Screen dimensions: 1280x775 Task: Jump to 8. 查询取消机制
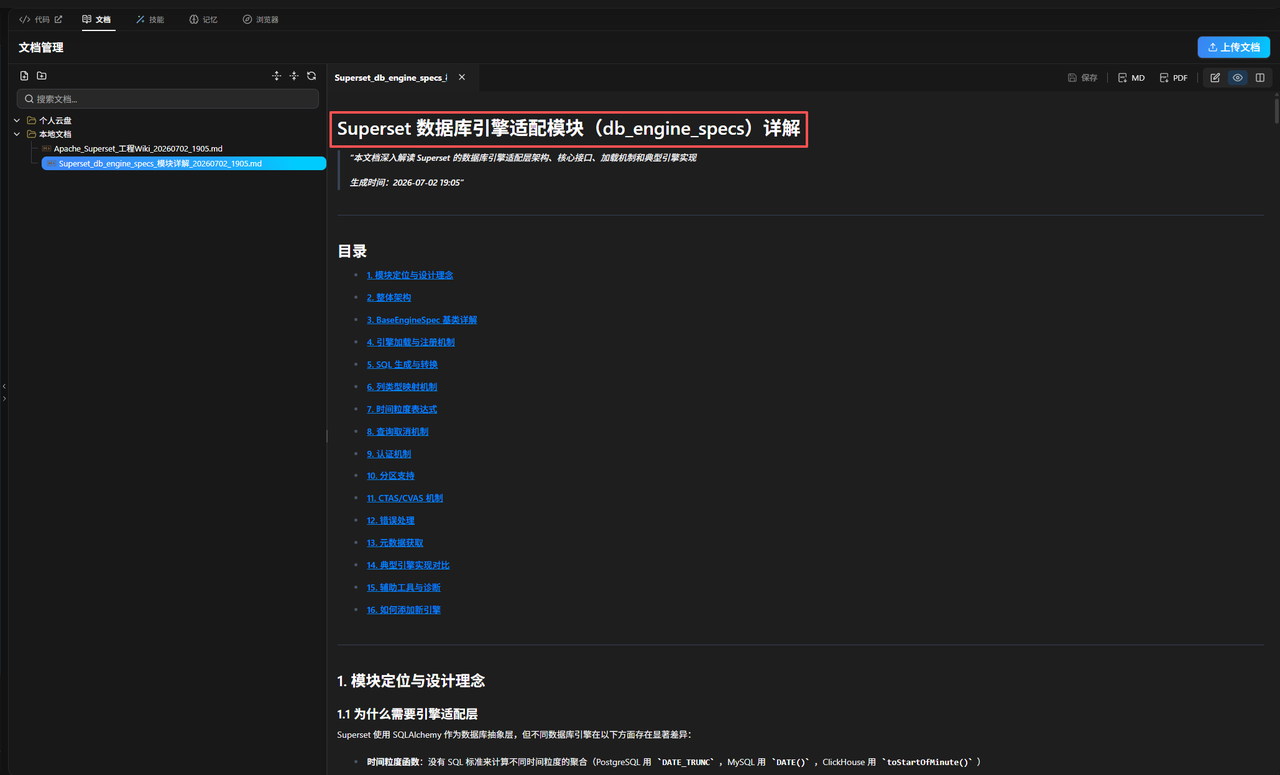tap(398, 432)
